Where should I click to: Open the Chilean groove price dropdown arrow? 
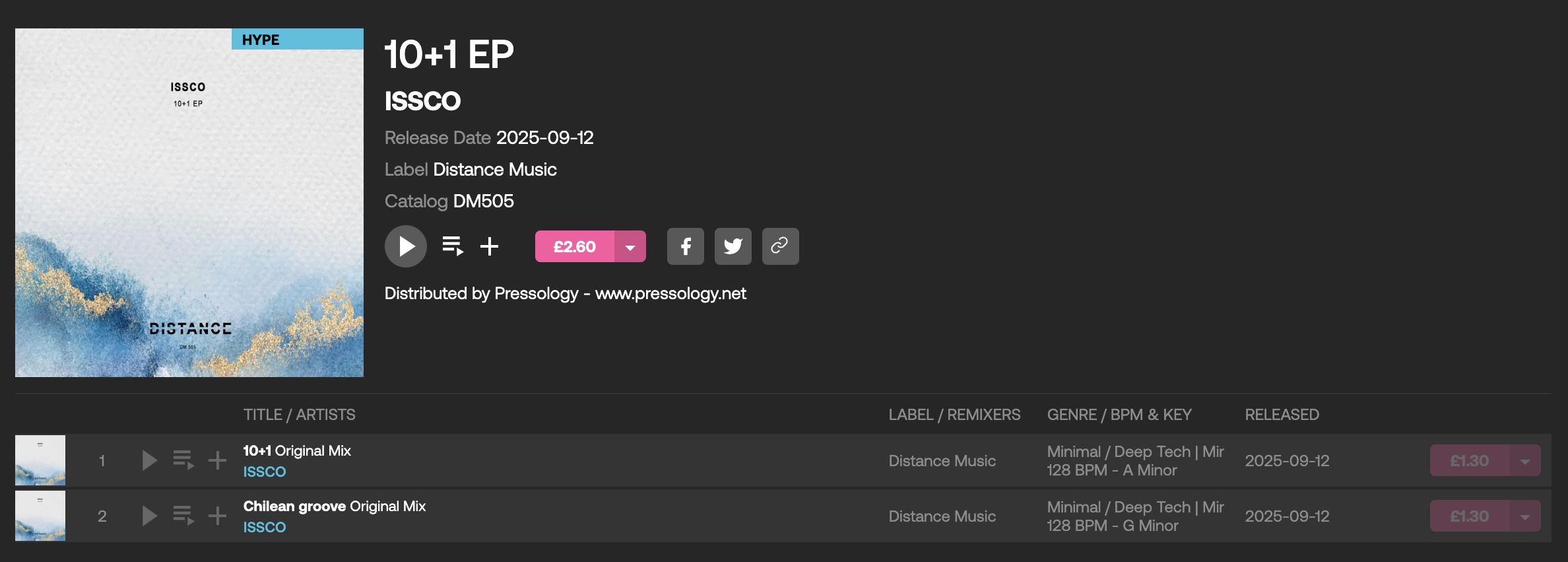[x=1524, y=516]
